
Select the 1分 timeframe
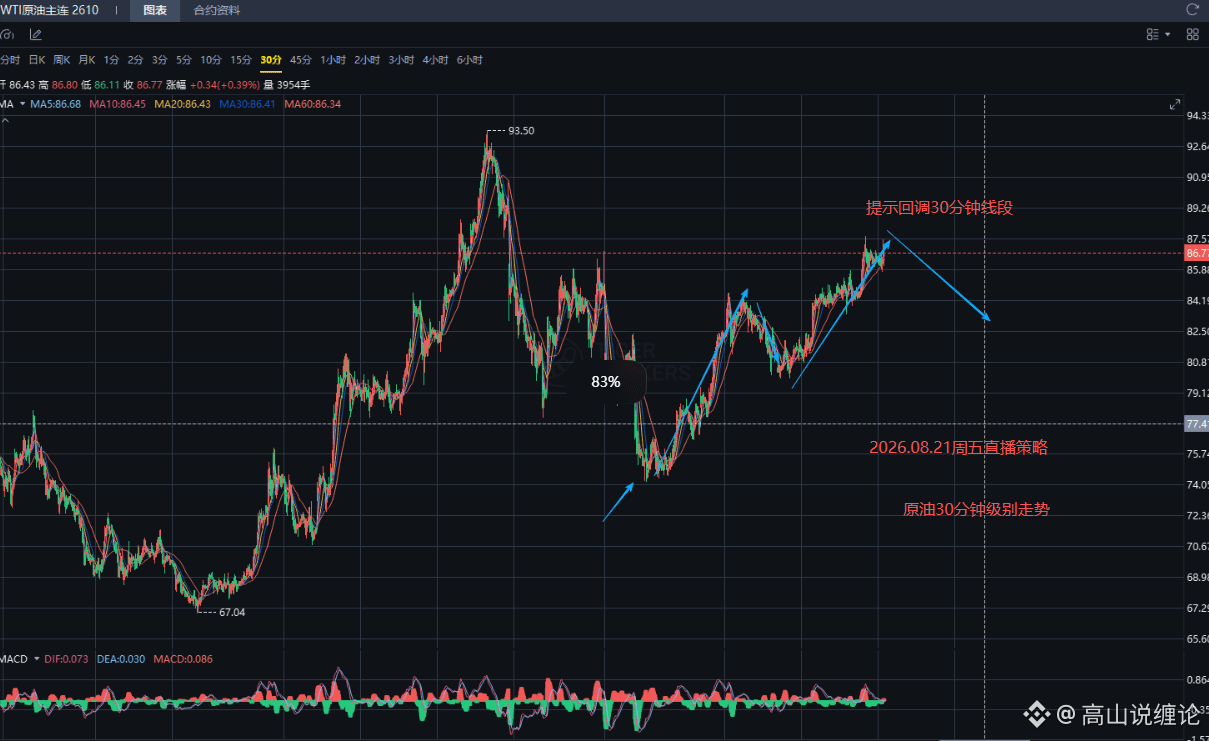tap(111, 60)
